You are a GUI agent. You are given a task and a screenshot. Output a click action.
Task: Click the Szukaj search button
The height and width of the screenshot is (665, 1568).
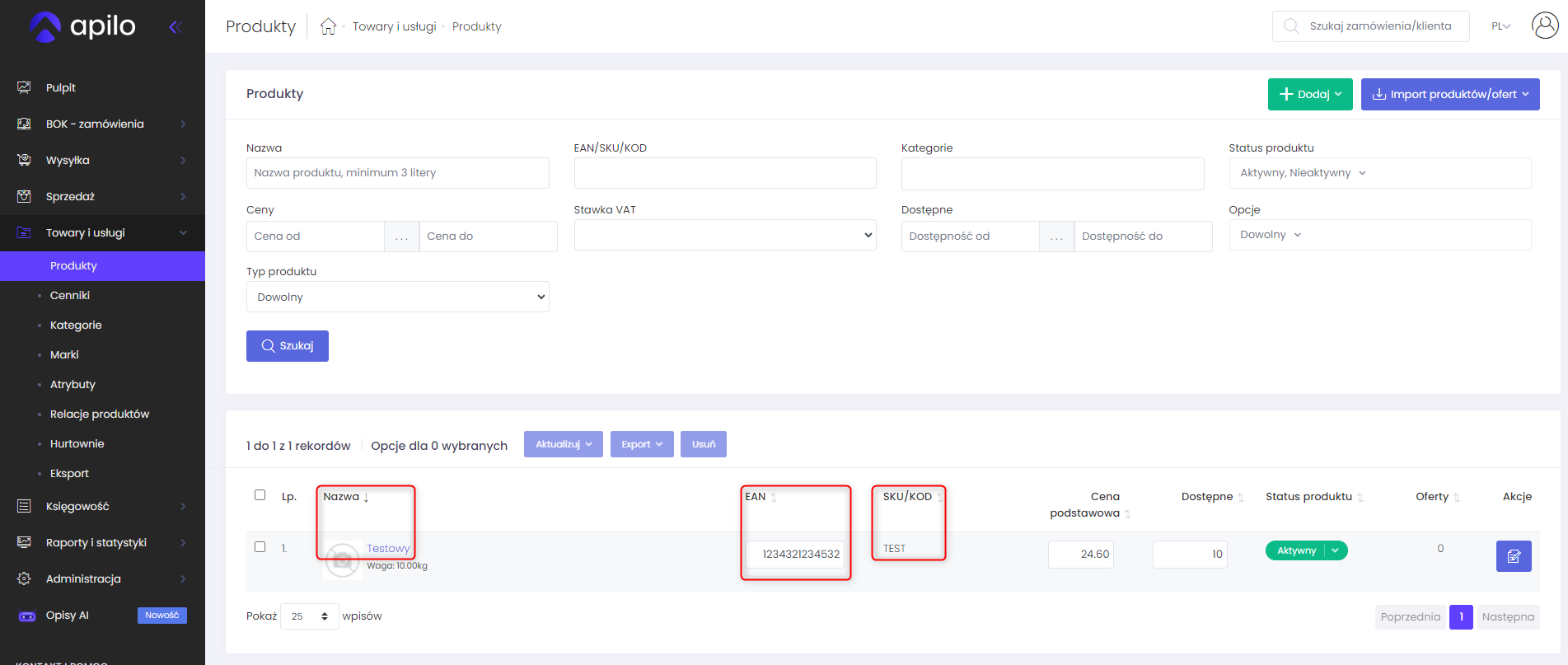pyautogui.click(x=288, y=346)
